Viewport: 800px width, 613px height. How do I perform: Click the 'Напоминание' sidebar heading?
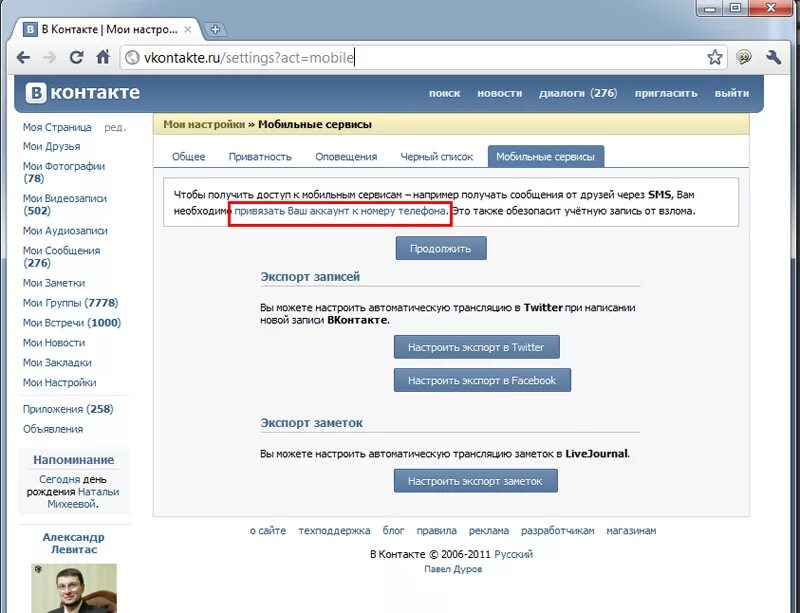(73, 460)
